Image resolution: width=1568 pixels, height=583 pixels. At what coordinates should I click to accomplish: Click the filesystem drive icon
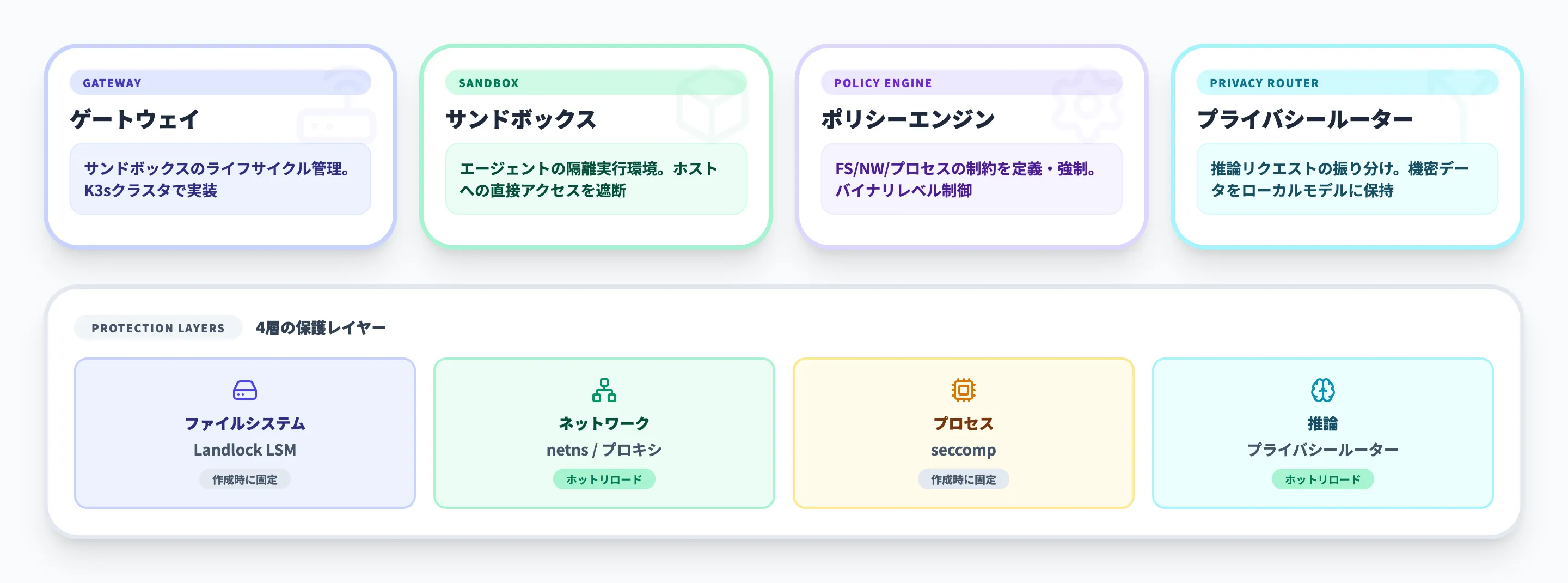[x=244, y=390]
